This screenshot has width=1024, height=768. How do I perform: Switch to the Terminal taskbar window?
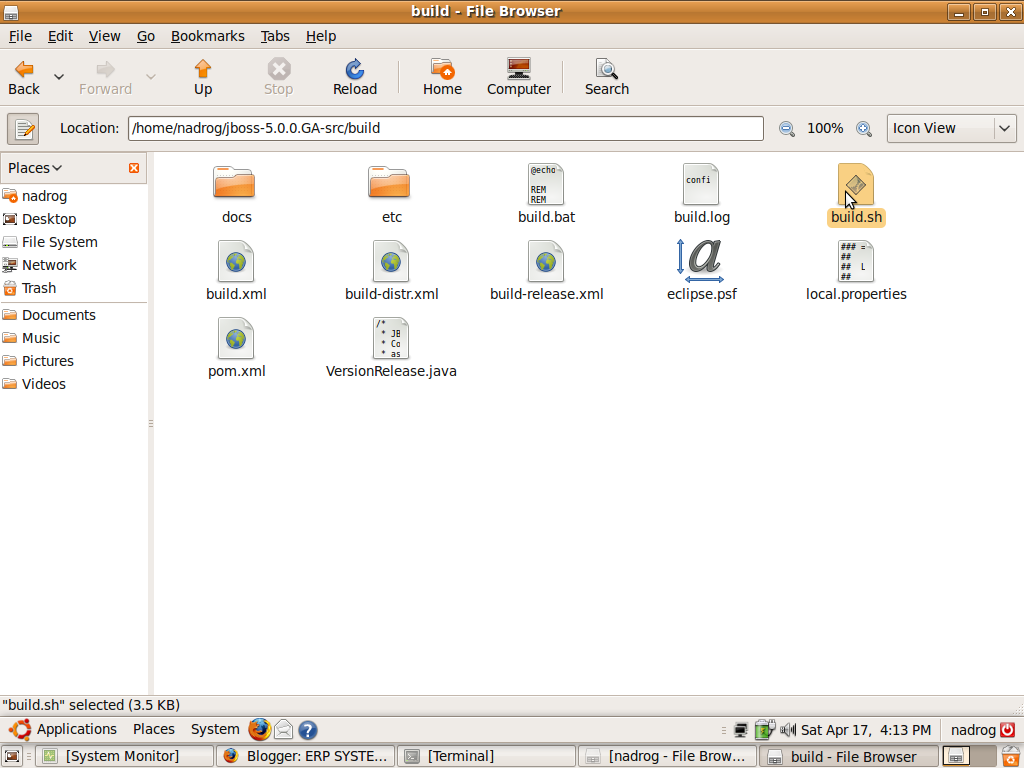pyautogui.click(x=487, y=755)
